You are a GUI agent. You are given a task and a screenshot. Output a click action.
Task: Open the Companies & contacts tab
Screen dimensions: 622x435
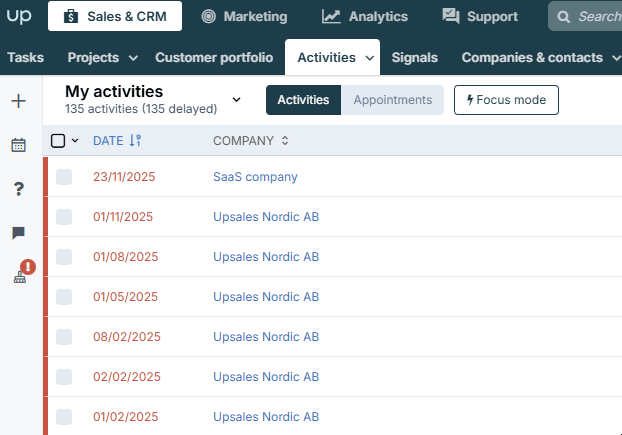[532, 57]
